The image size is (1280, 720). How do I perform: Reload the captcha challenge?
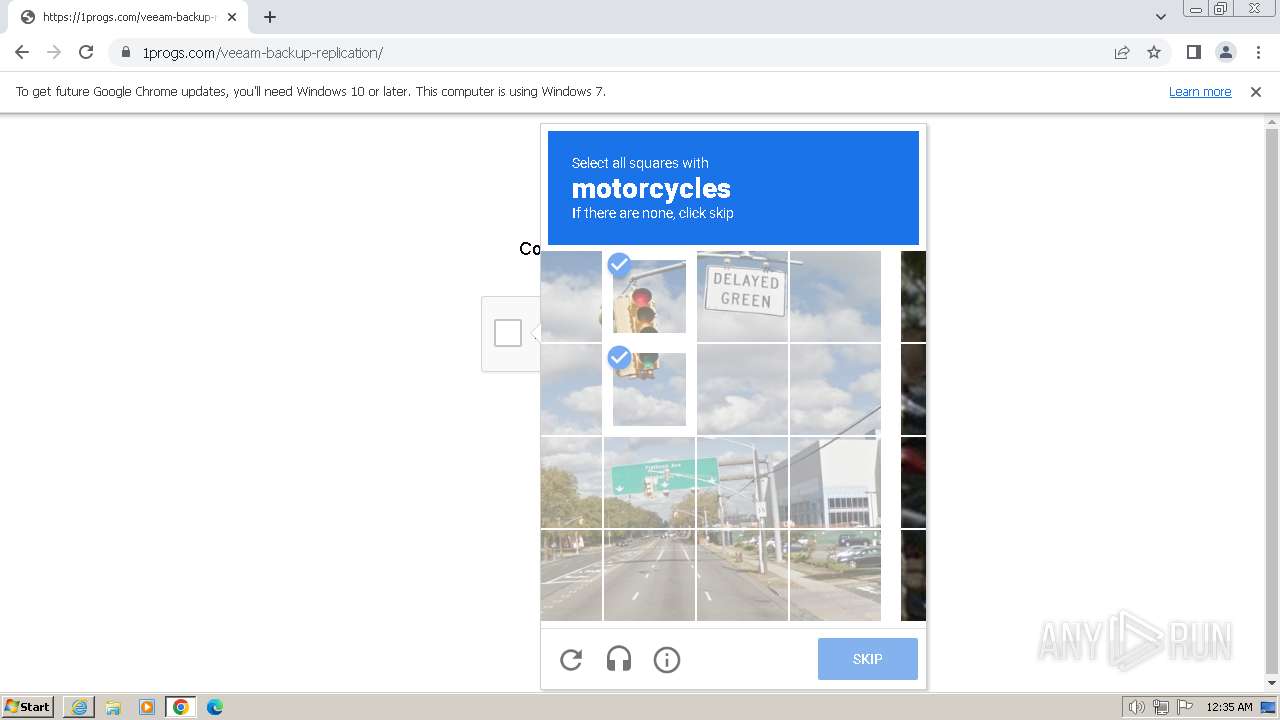(x=571, y=660)
